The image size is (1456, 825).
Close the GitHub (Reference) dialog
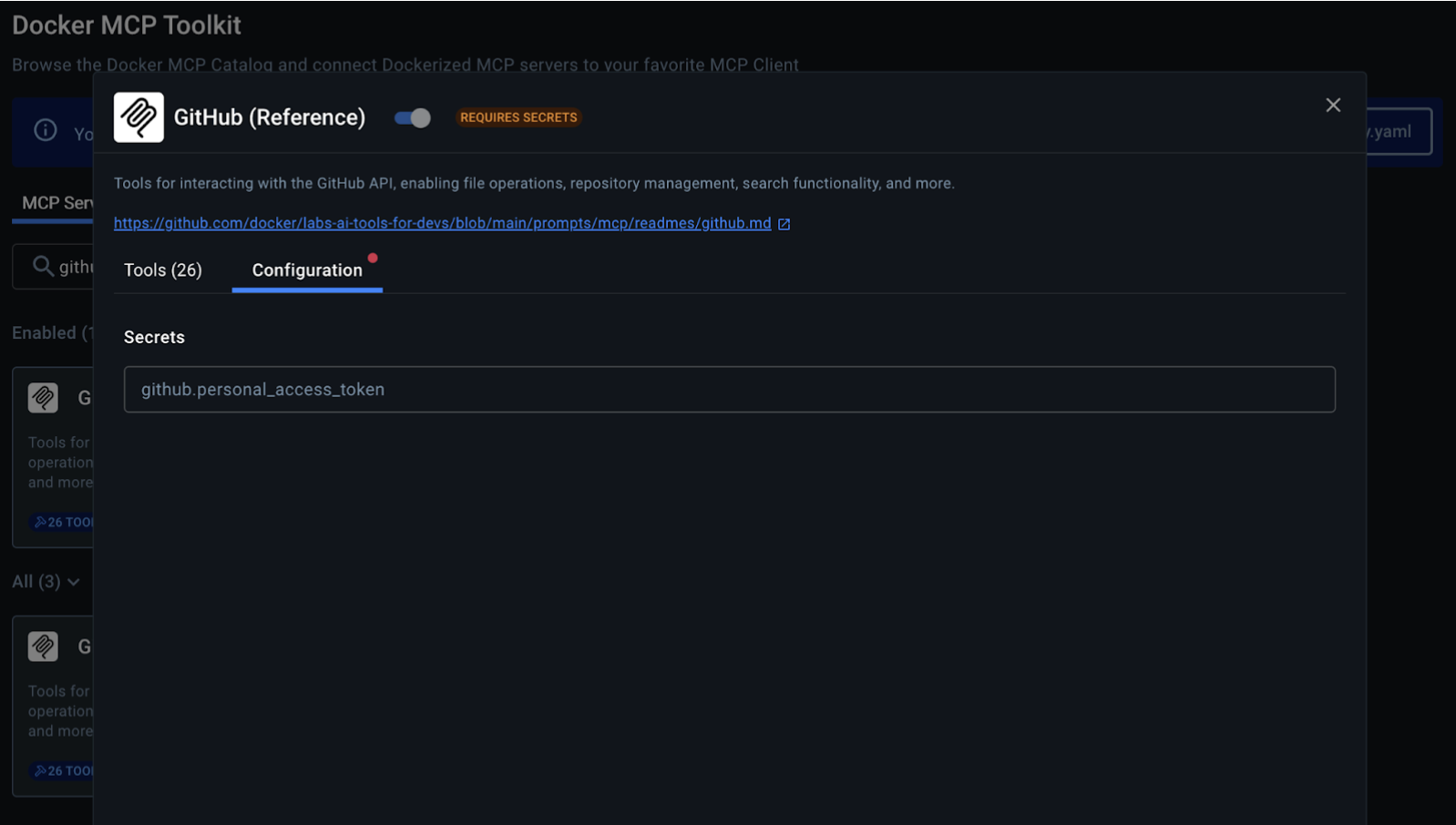click(x=1332, y=106)
